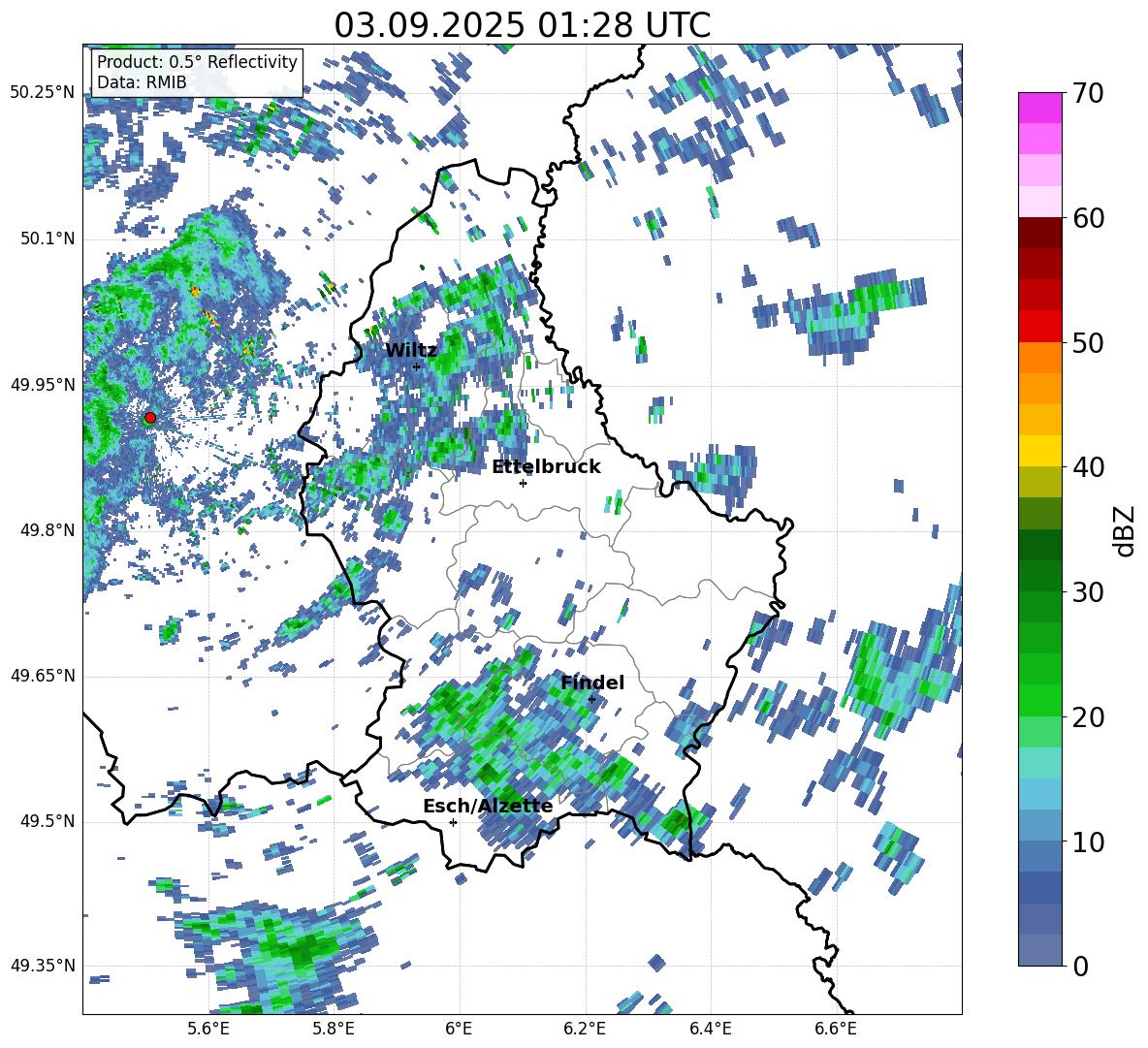Image resolution: width=1148 pixels, height=1048 pixels.
Task: Click the Findel city label
Action: pos(592,683)
